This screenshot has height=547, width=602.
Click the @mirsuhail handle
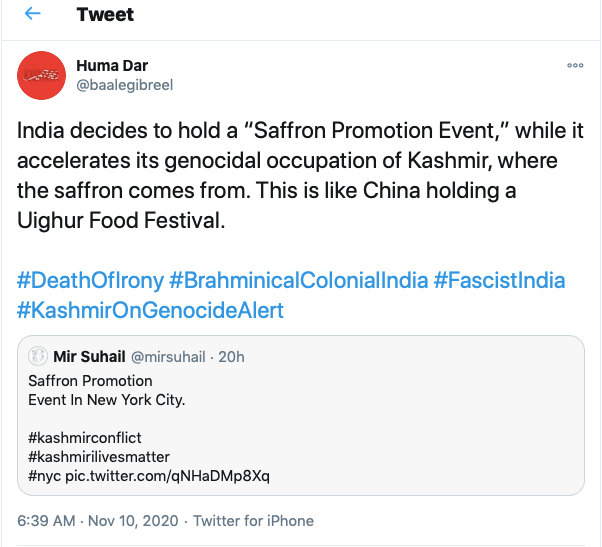point(178,357)
